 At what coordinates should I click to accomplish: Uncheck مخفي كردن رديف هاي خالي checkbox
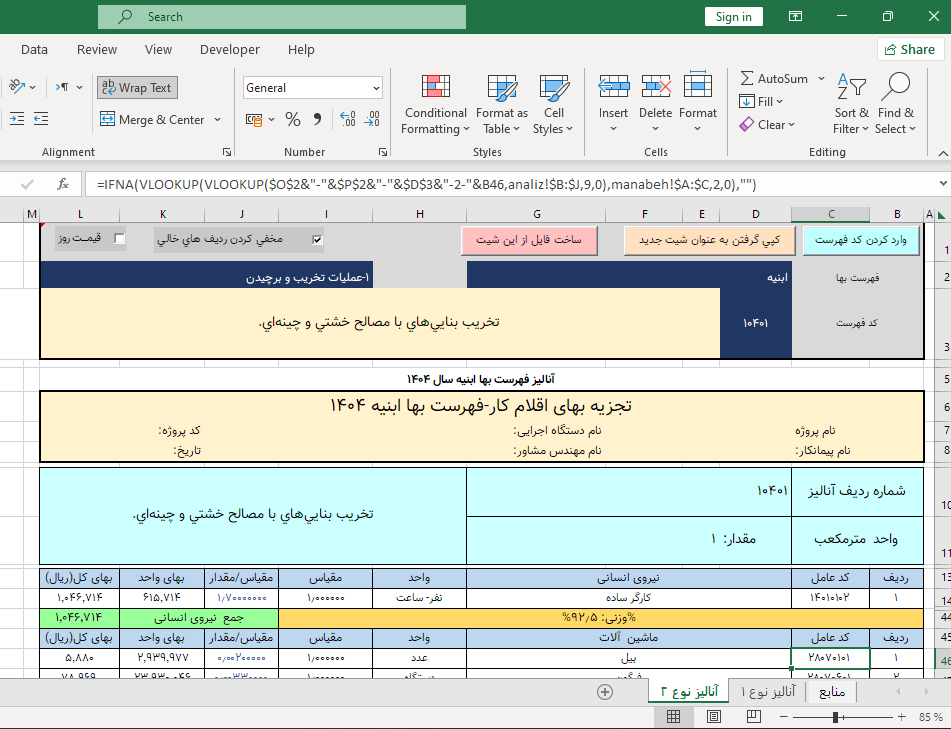[x=317, y=240]
